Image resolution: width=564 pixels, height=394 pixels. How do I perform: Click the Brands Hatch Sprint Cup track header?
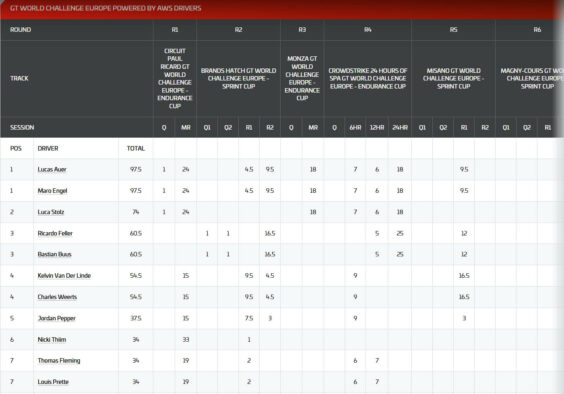point(238,78)
